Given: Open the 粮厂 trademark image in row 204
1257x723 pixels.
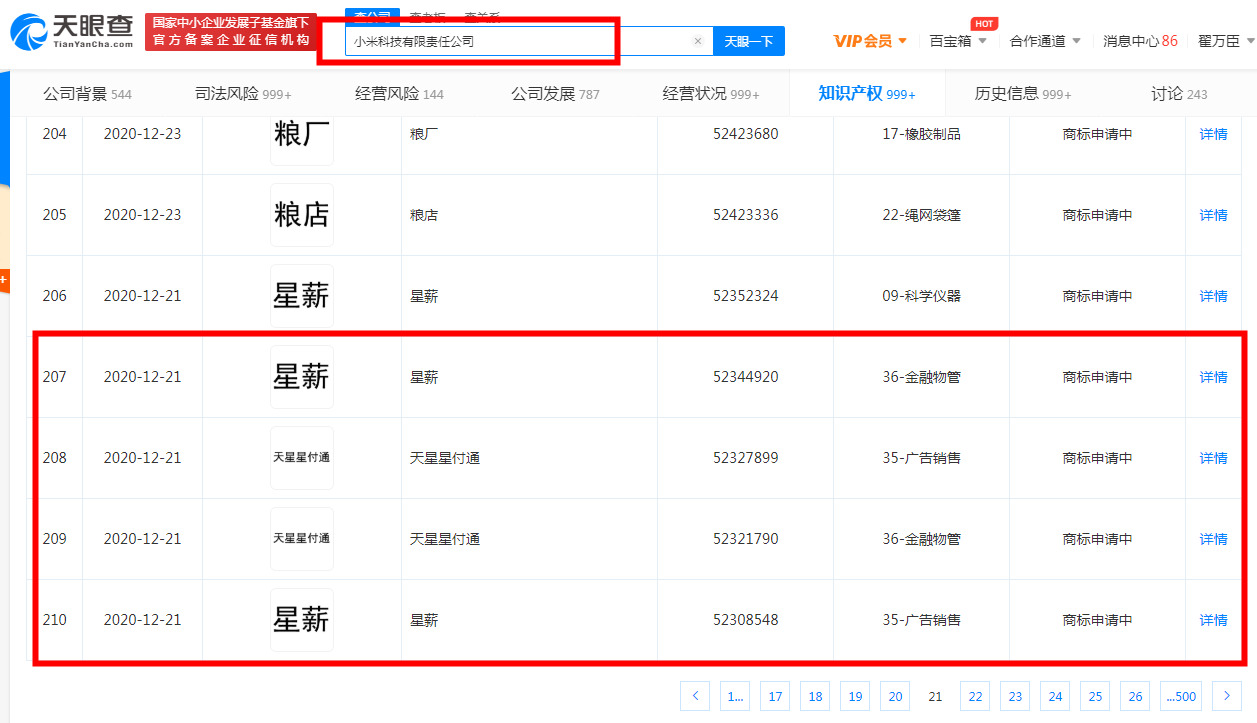Looking at the screenshot, I should (302, 136).
